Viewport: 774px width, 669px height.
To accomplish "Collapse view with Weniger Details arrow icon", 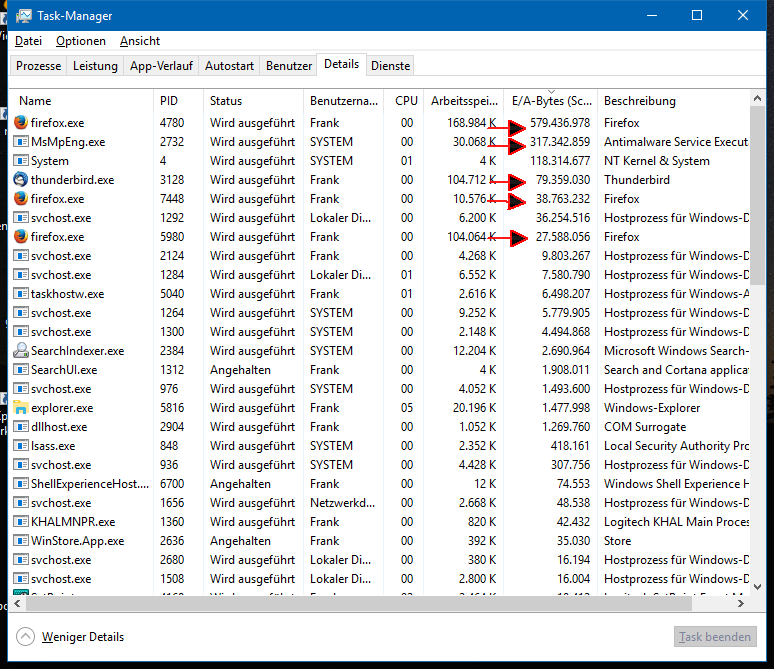I will pyautogui.click(x=25, y=636).
